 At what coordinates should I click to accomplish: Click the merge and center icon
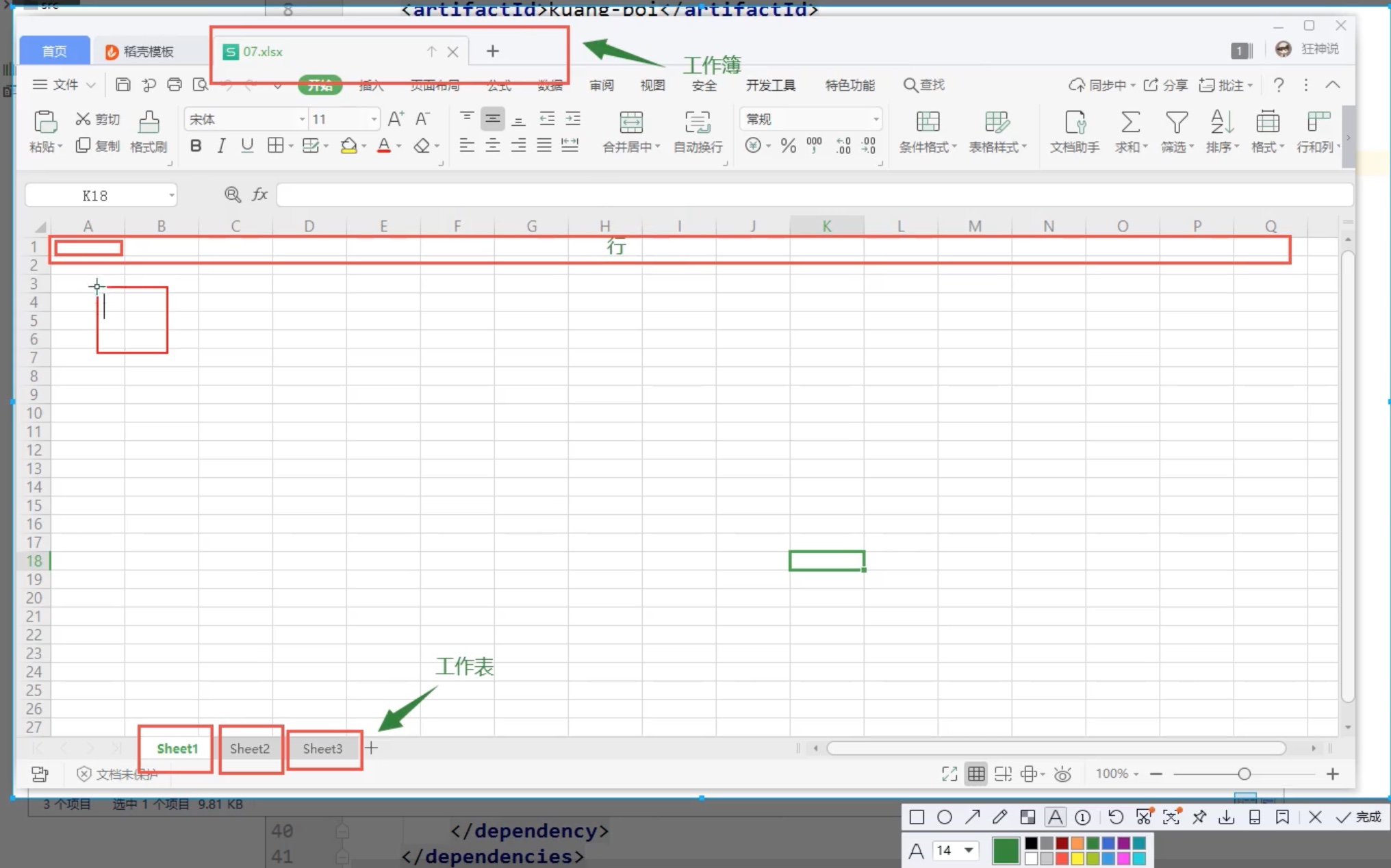(x=630, y=123)
